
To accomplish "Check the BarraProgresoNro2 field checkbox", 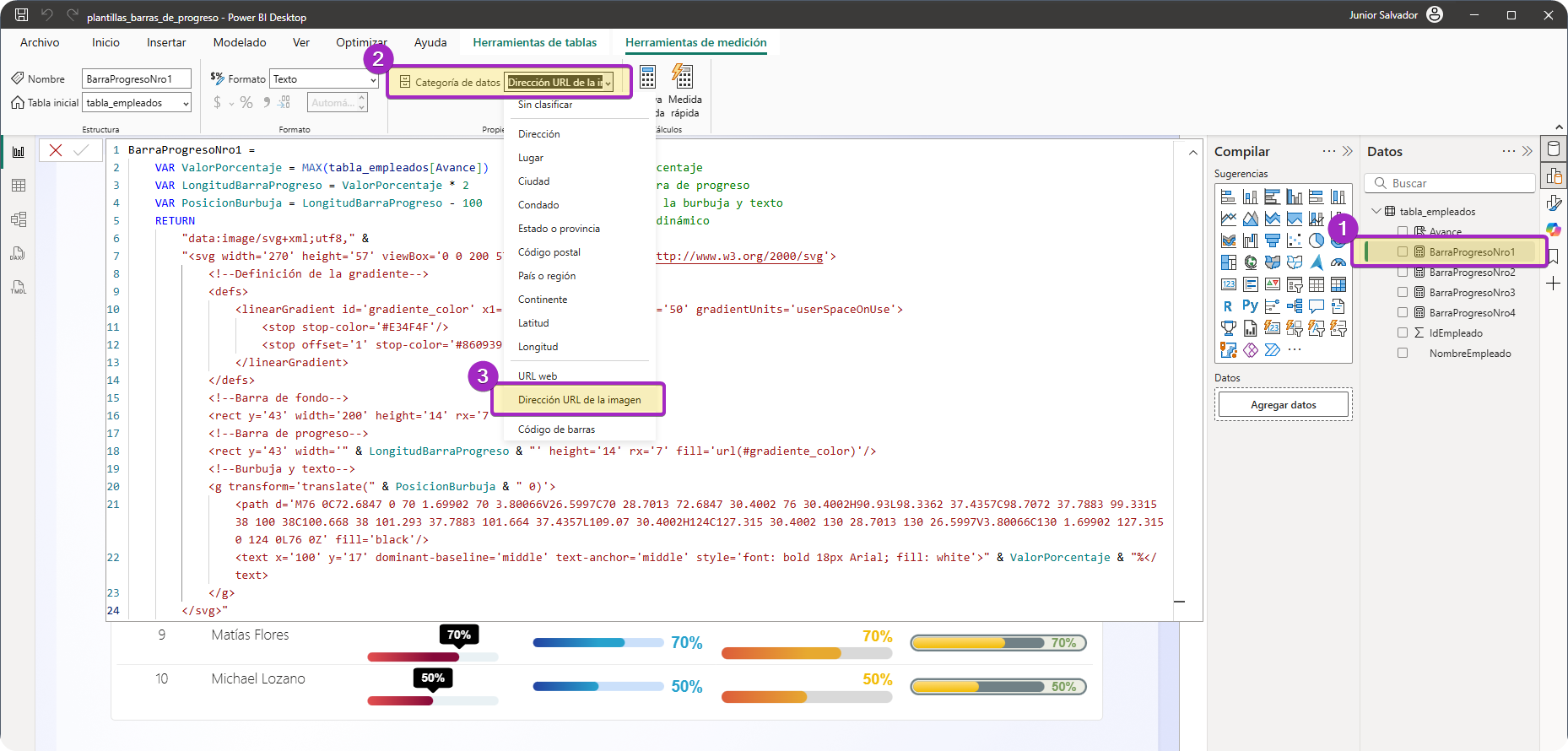I will pos(1403,272).
